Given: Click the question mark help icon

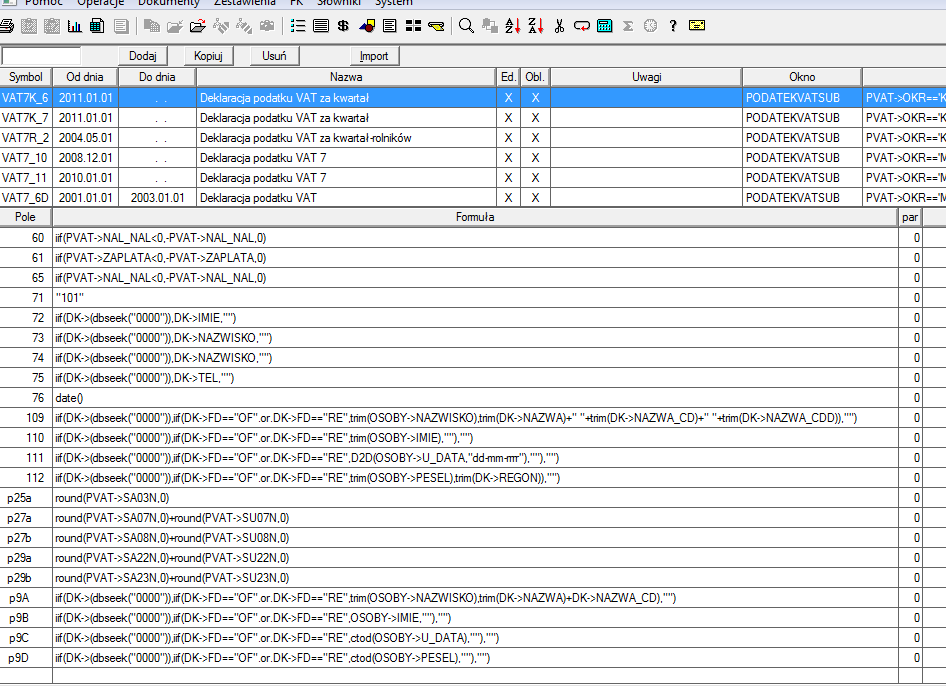Looking at the screenshot, I should 673,26.
